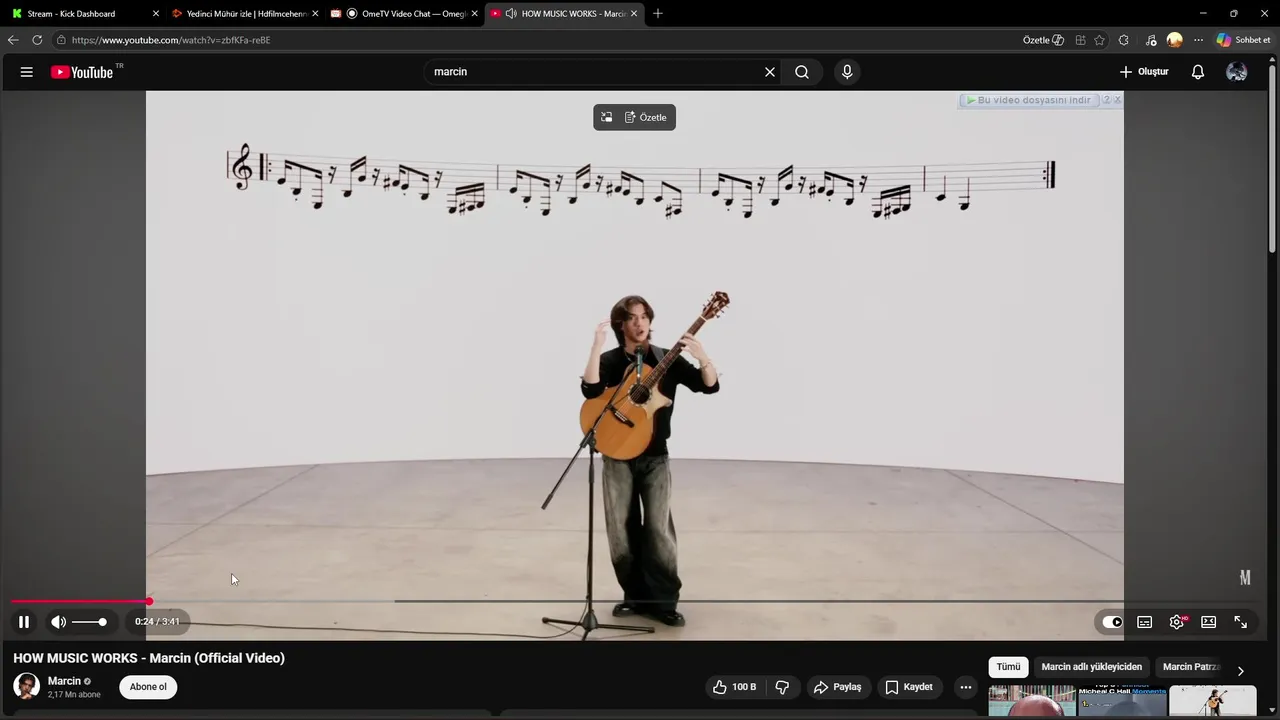Image resolution: width=1280 pixels, height=720 pixels.
Task: Open Micheal C Hall Moments thumbnail
Action: click(x=1122, y=702)
